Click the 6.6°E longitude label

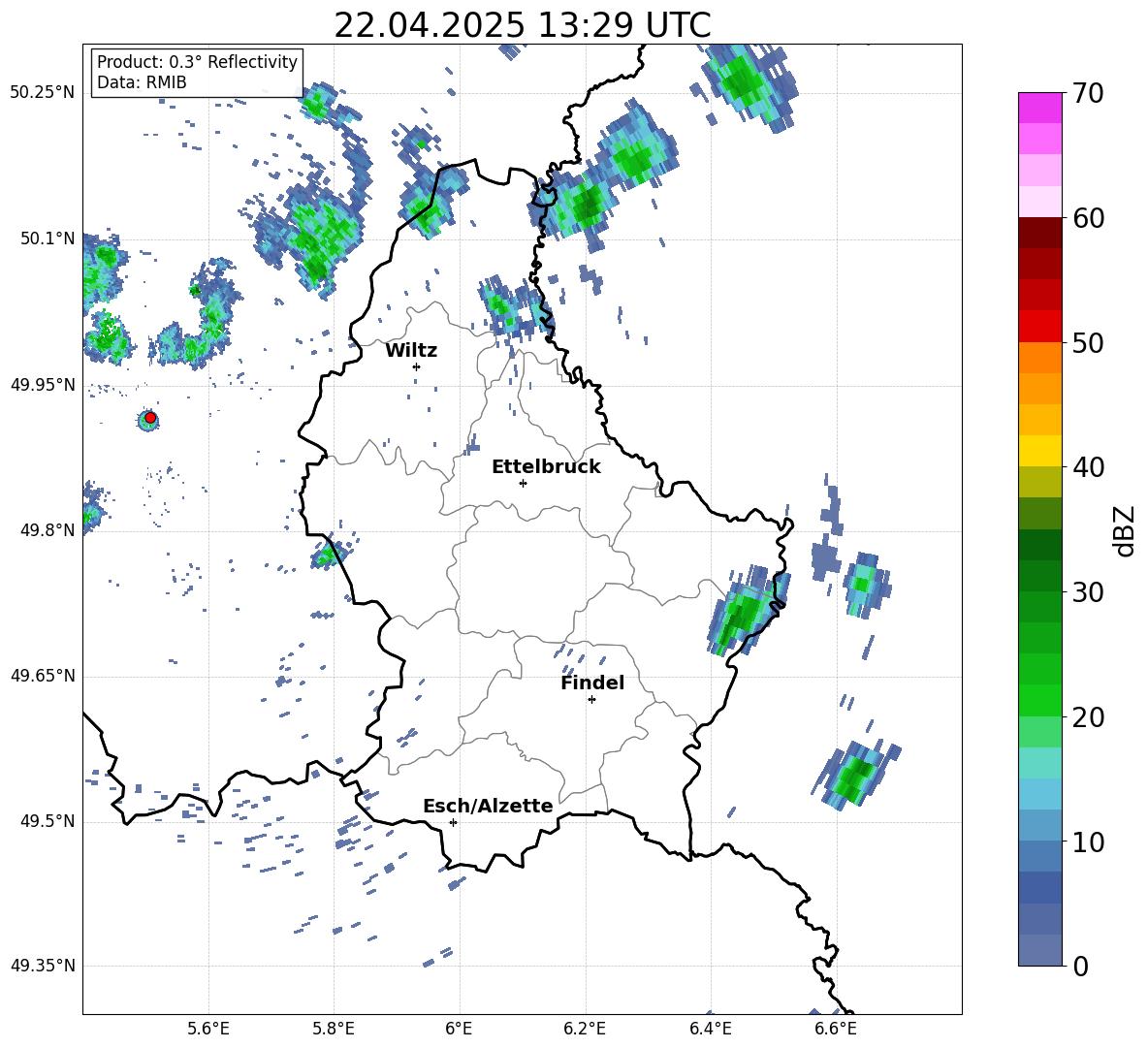pos(836,1029)
